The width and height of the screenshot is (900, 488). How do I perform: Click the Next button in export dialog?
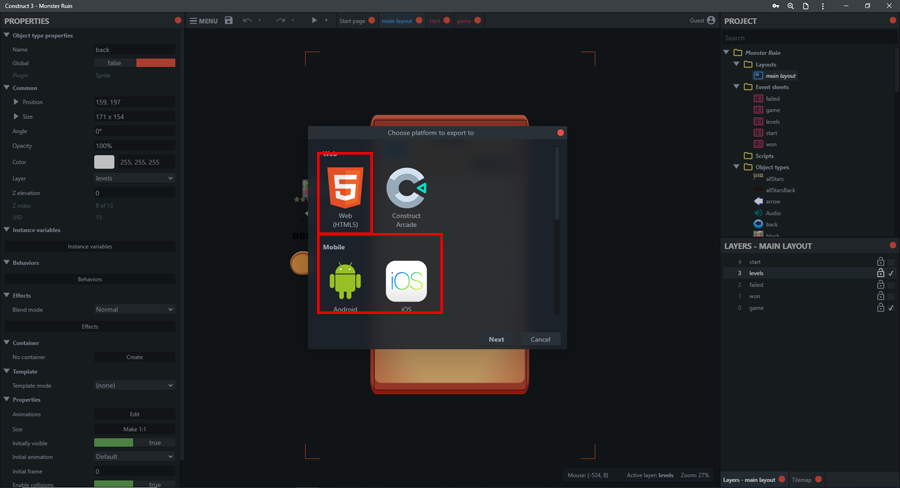496,339
